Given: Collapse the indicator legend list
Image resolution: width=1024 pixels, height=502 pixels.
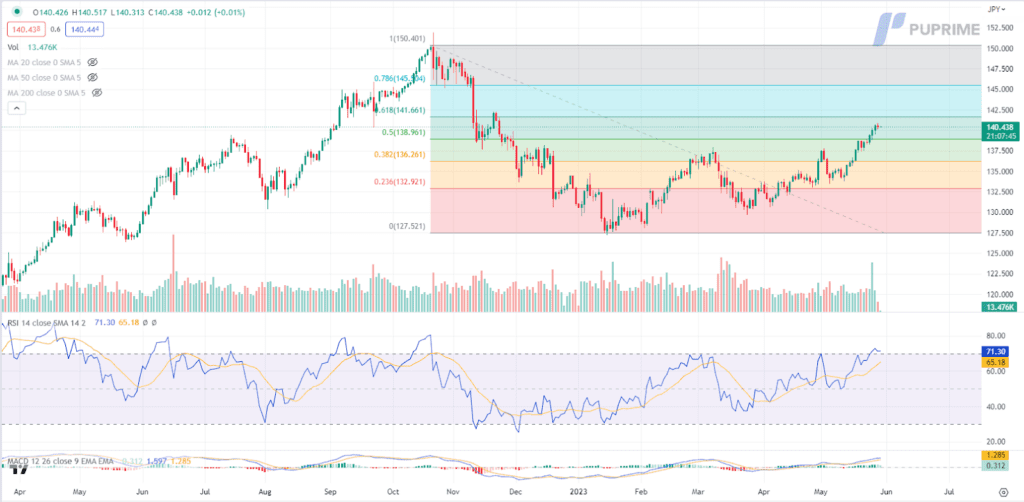Looking at the screenshot, I should pyautogui.click(x=16, y=108).
